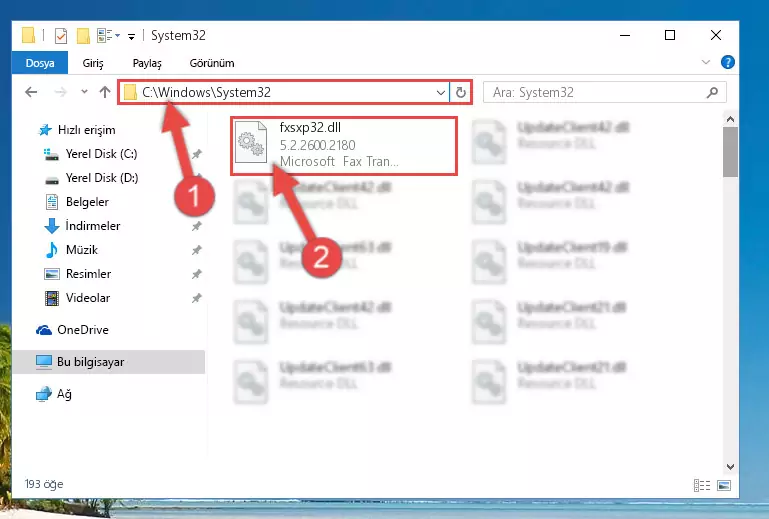769x519 pixels.
Task: Click the scrollbar down arrow
Action: point(730,467)
